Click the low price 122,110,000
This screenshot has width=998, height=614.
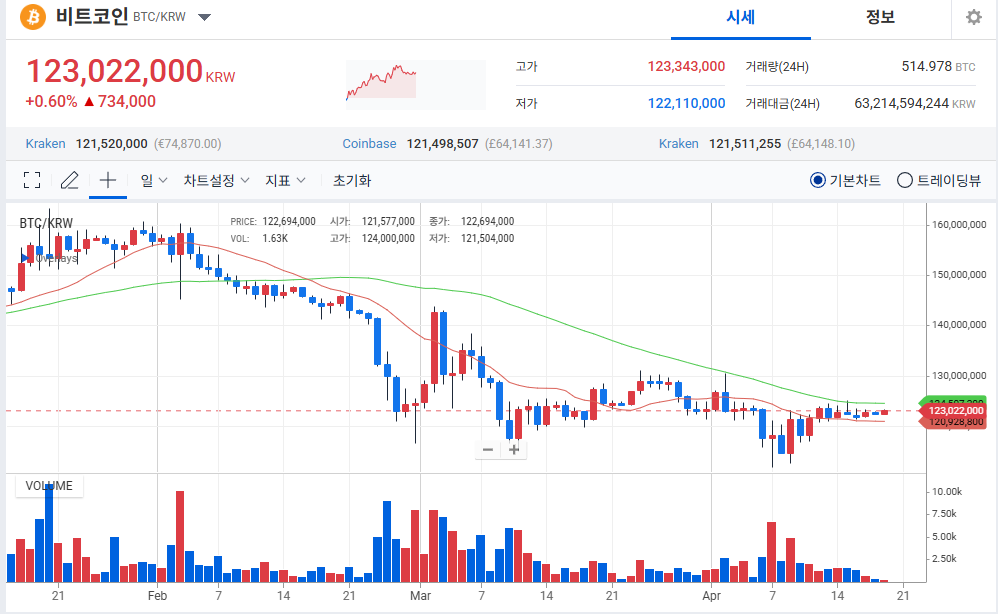686,103
